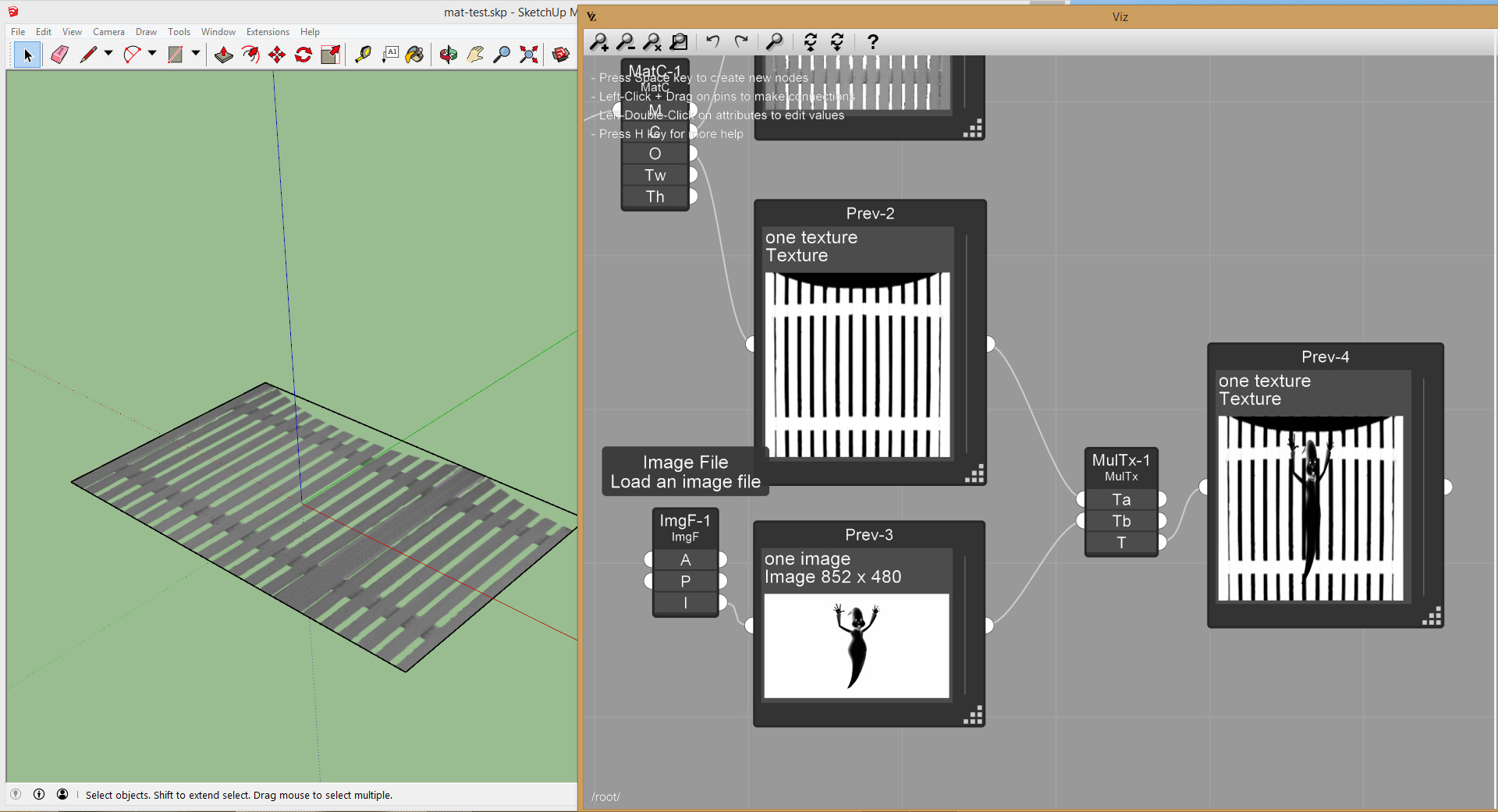Image resolution: width=1498 pixels, height=812 pixels.
Task: Undo last action in Viz toolbar
Action: click(712, 42)
